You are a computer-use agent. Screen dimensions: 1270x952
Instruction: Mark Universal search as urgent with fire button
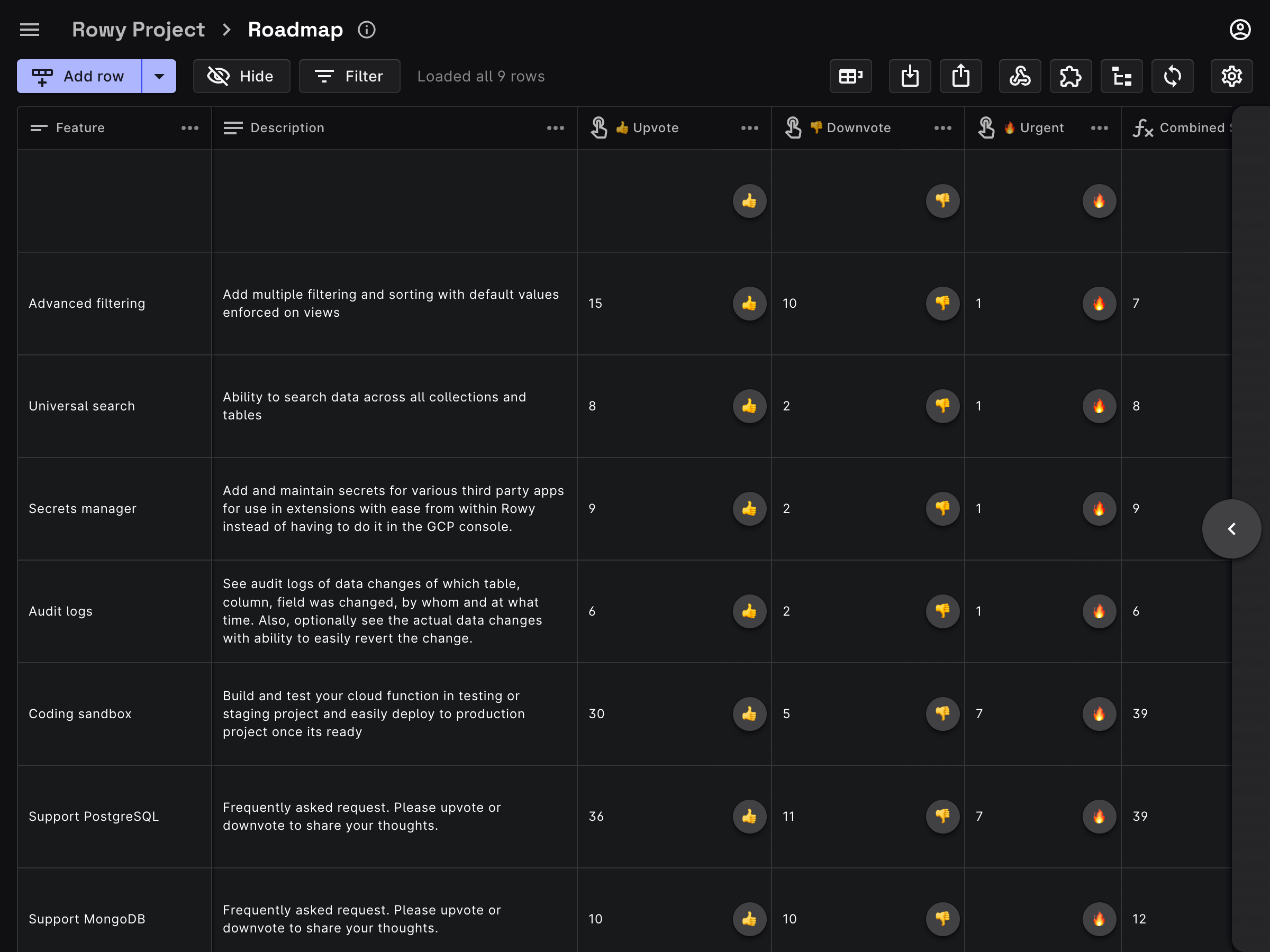1099,406
